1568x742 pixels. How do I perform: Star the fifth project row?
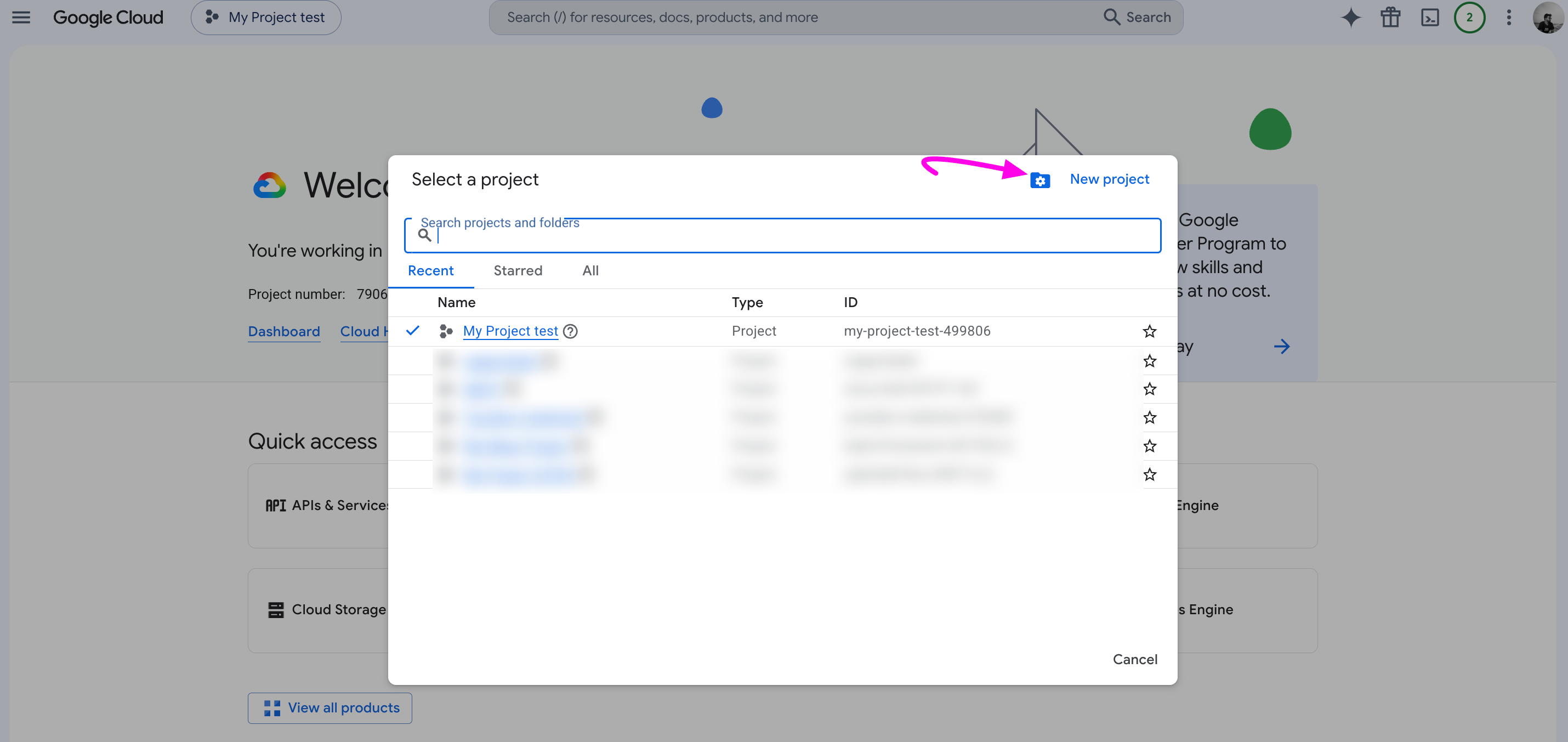tap(1149, 445)
